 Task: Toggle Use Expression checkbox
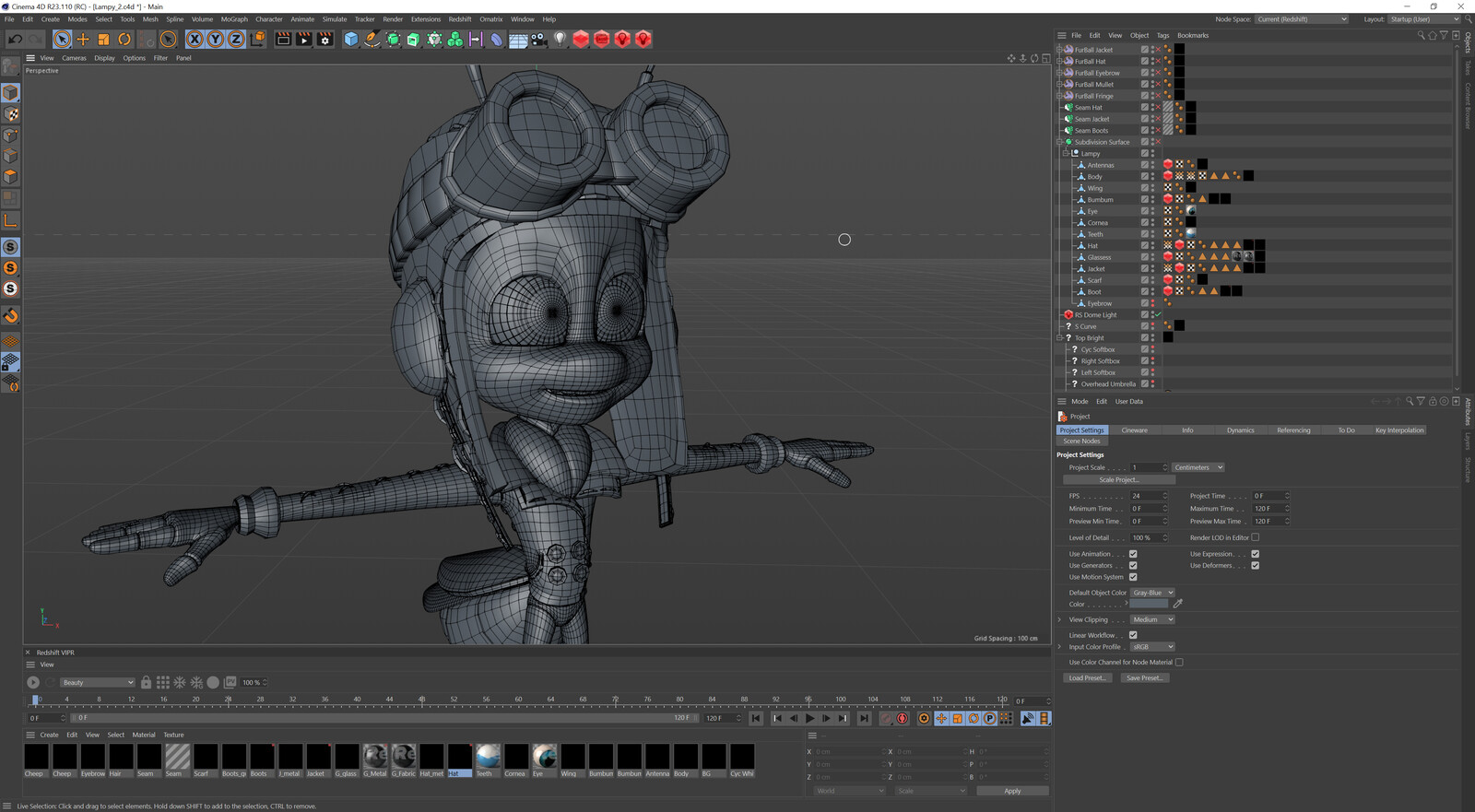pyautogui.click(x=1255, y=554)
